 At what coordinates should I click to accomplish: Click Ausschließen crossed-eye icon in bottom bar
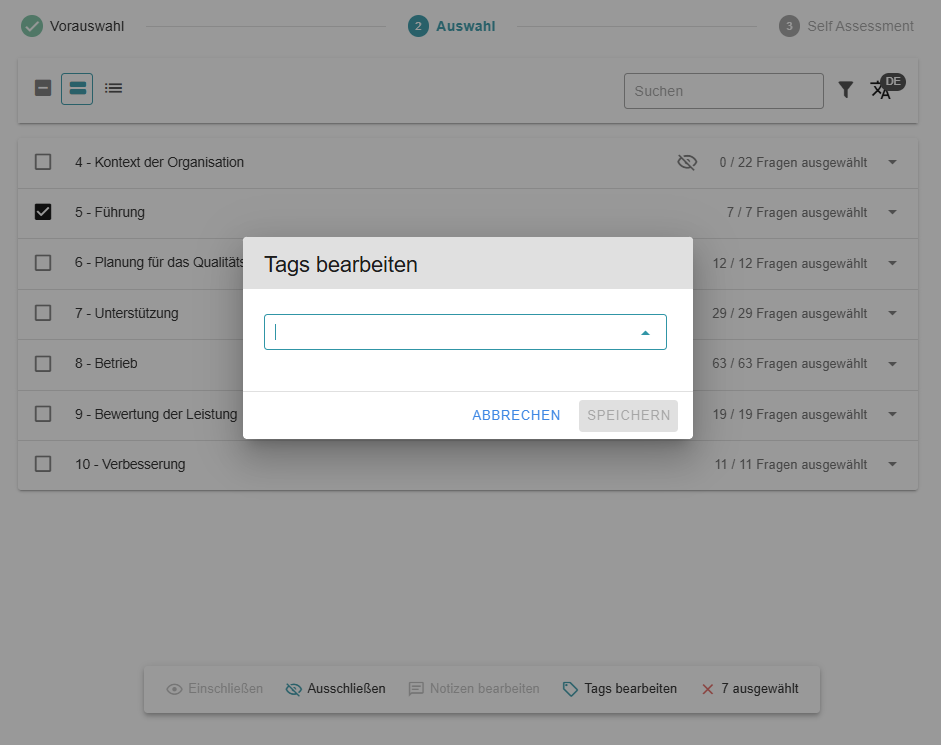click(293, 689)
